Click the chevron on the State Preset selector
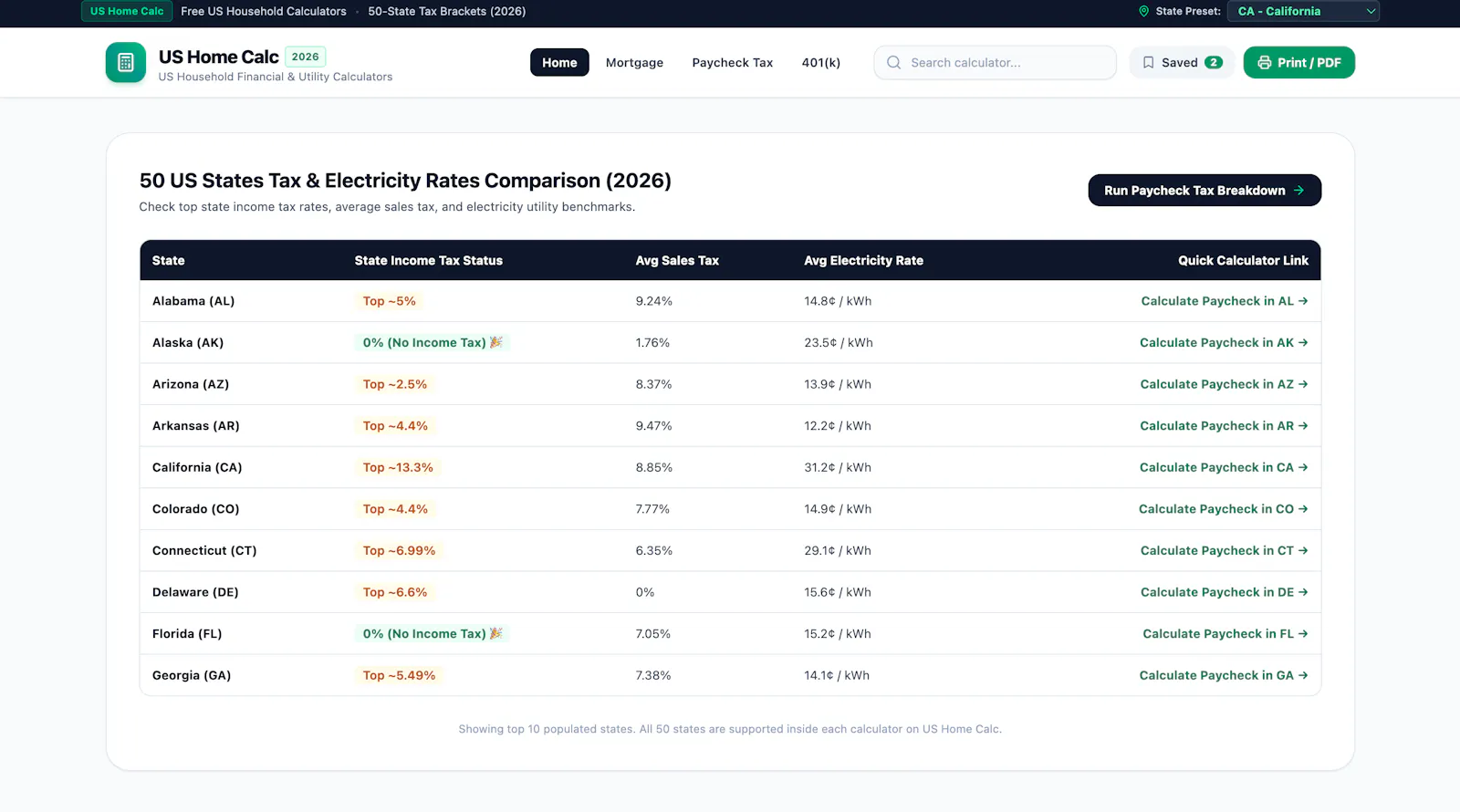The width and height of the screenshot is (1460, 812). coord(1370,12)
